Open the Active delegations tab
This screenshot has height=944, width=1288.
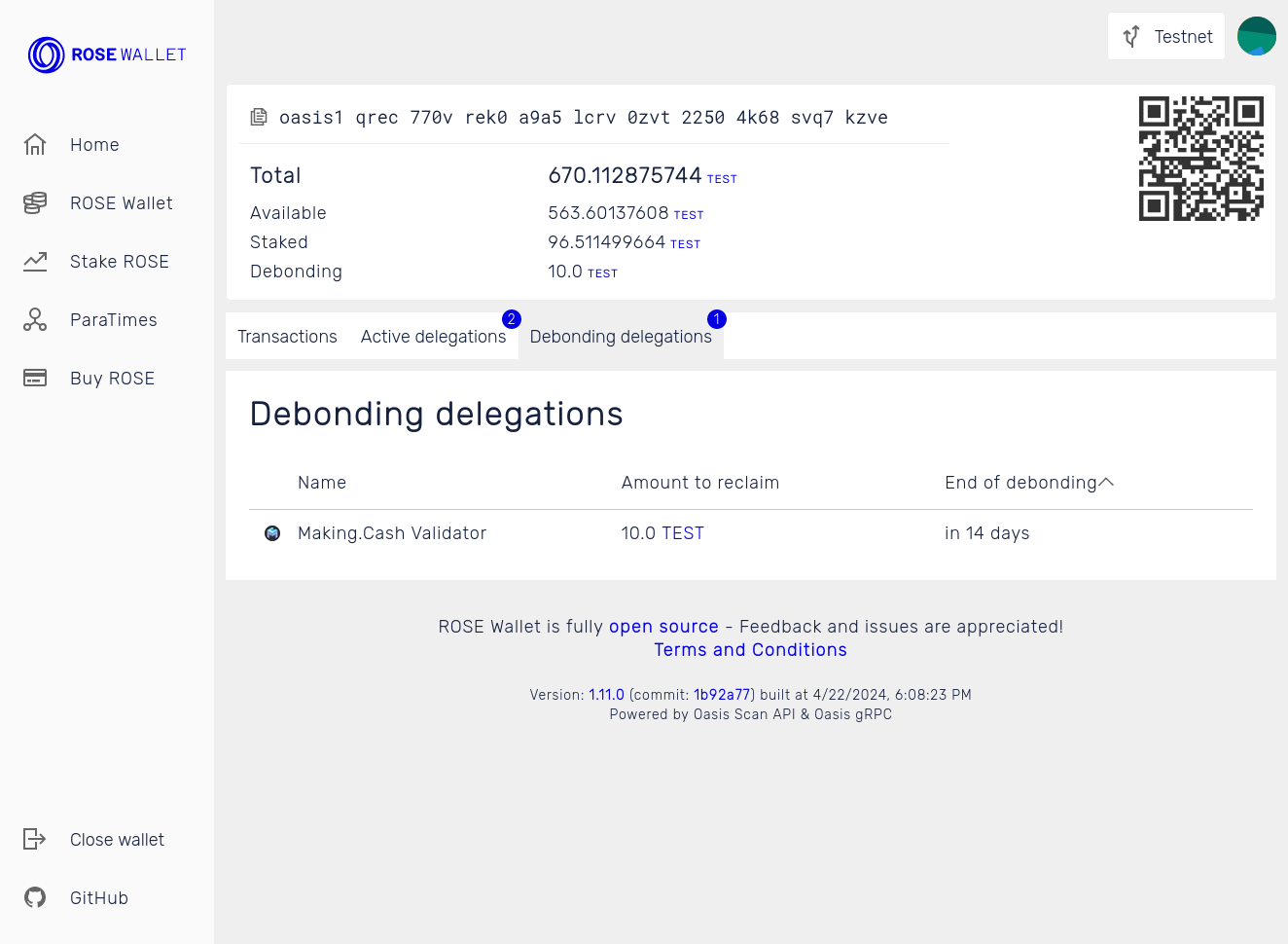click(x=434, y=336)
